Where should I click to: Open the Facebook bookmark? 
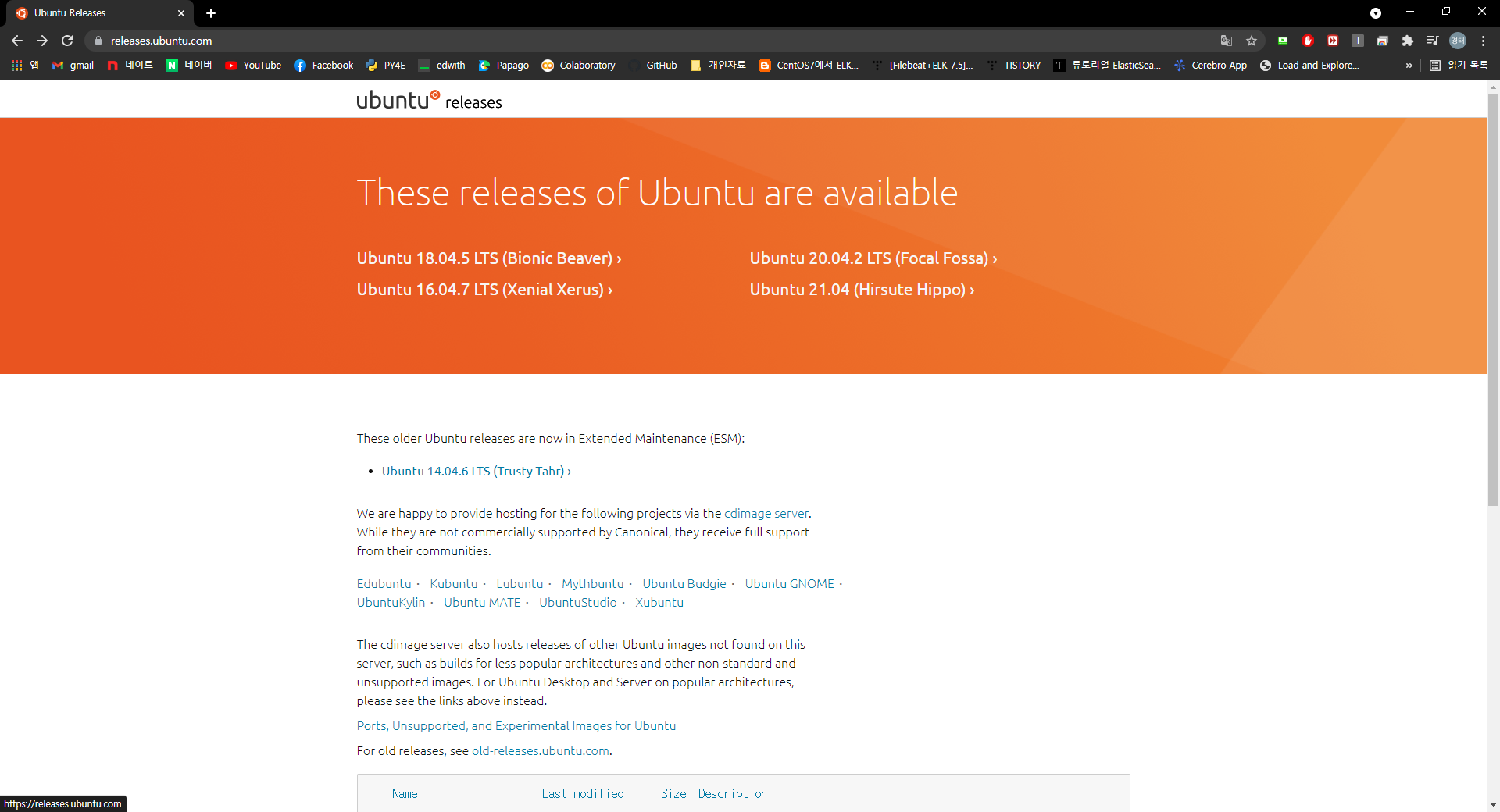pos(323,66)
